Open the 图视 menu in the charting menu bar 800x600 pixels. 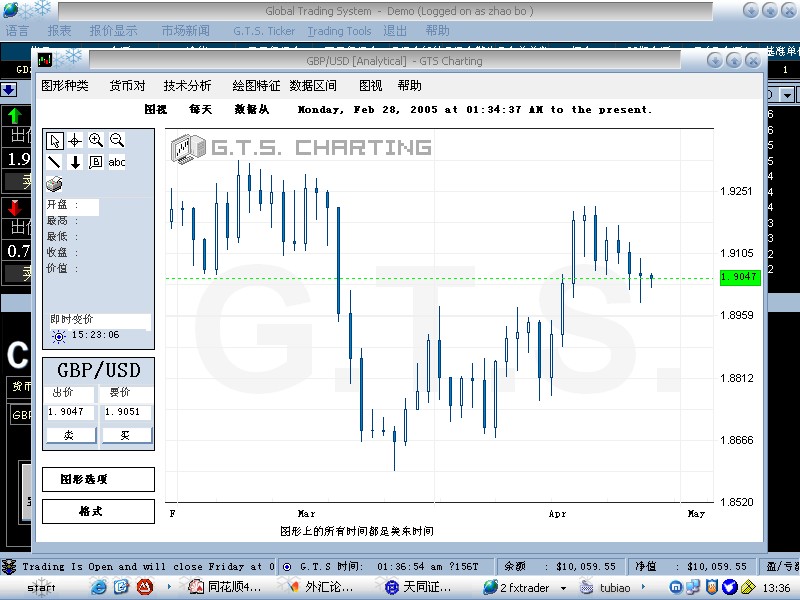click(370, 86)
